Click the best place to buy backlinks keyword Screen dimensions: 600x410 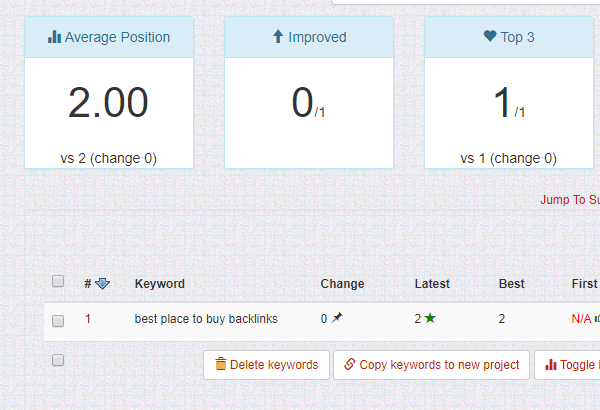(206, 319)
